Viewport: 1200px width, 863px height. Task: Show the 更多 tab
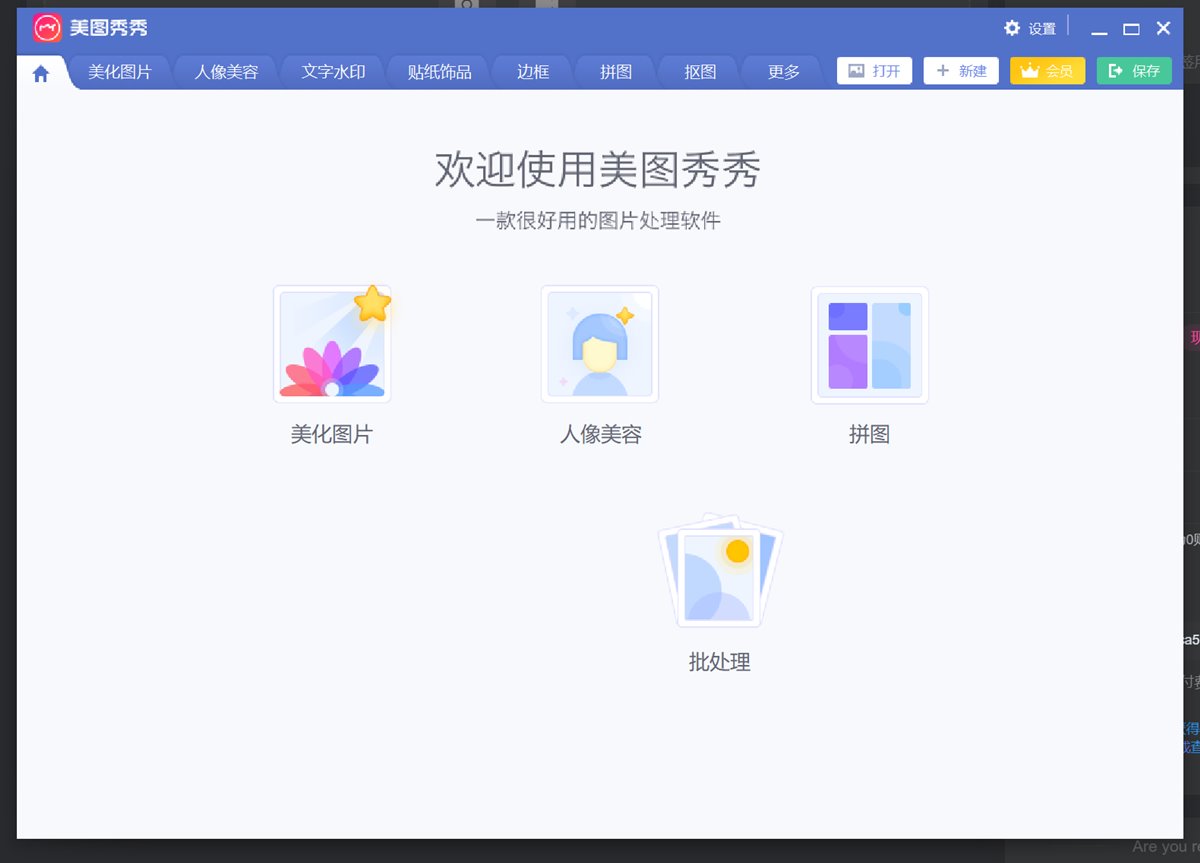click(x=784, y=72)
